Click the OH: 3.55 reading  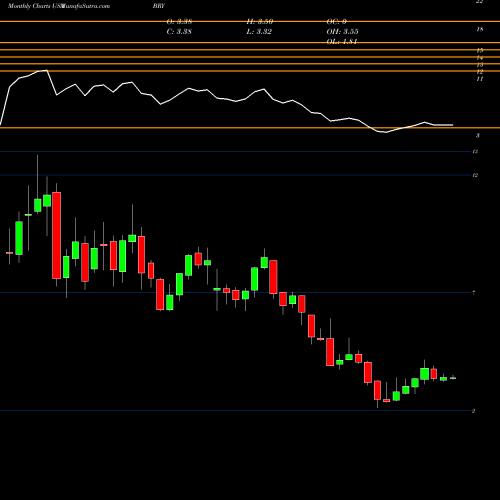pos(342,32)
